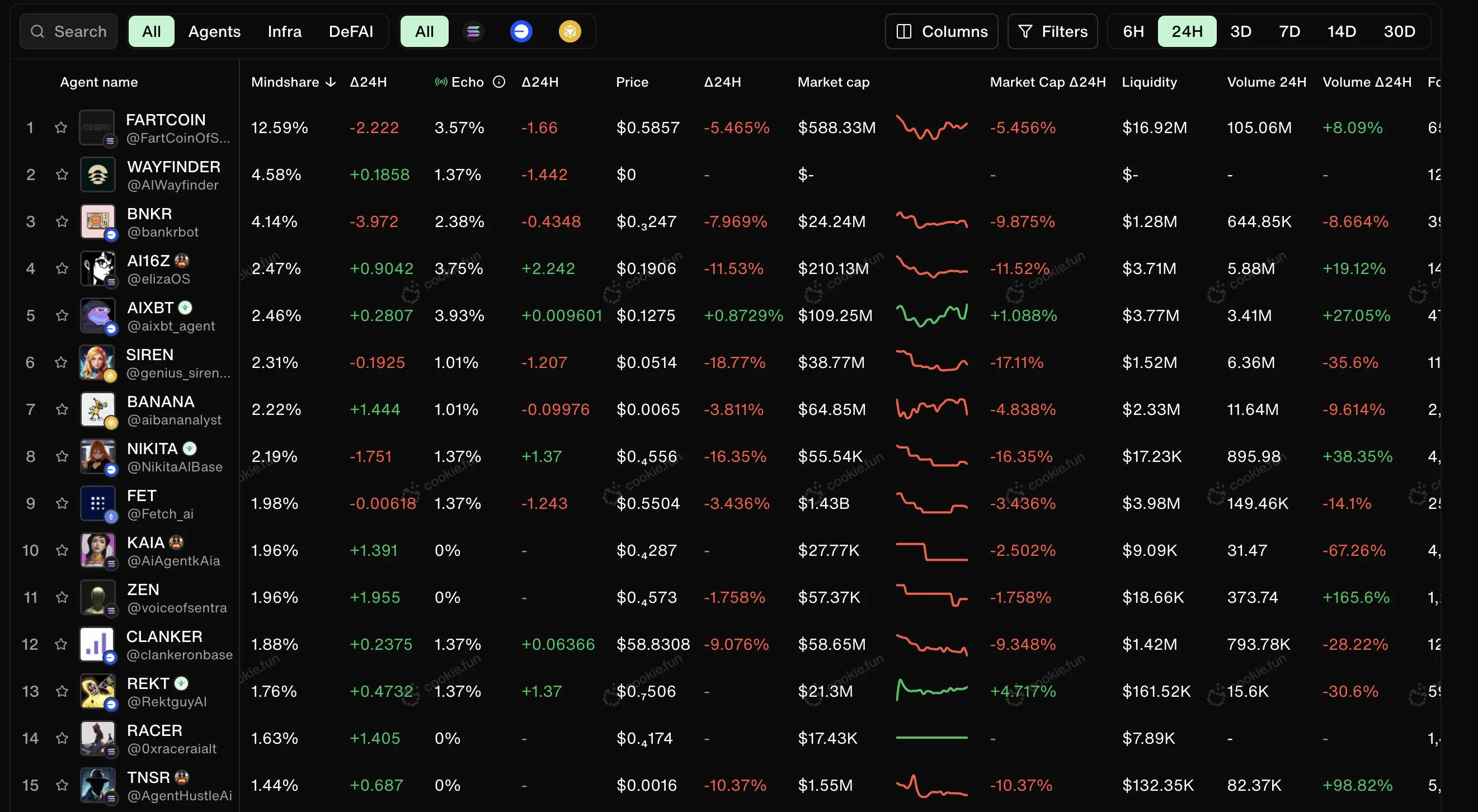Filter by the Base chain icon
1478x812 pixels.
click(521, 31)
